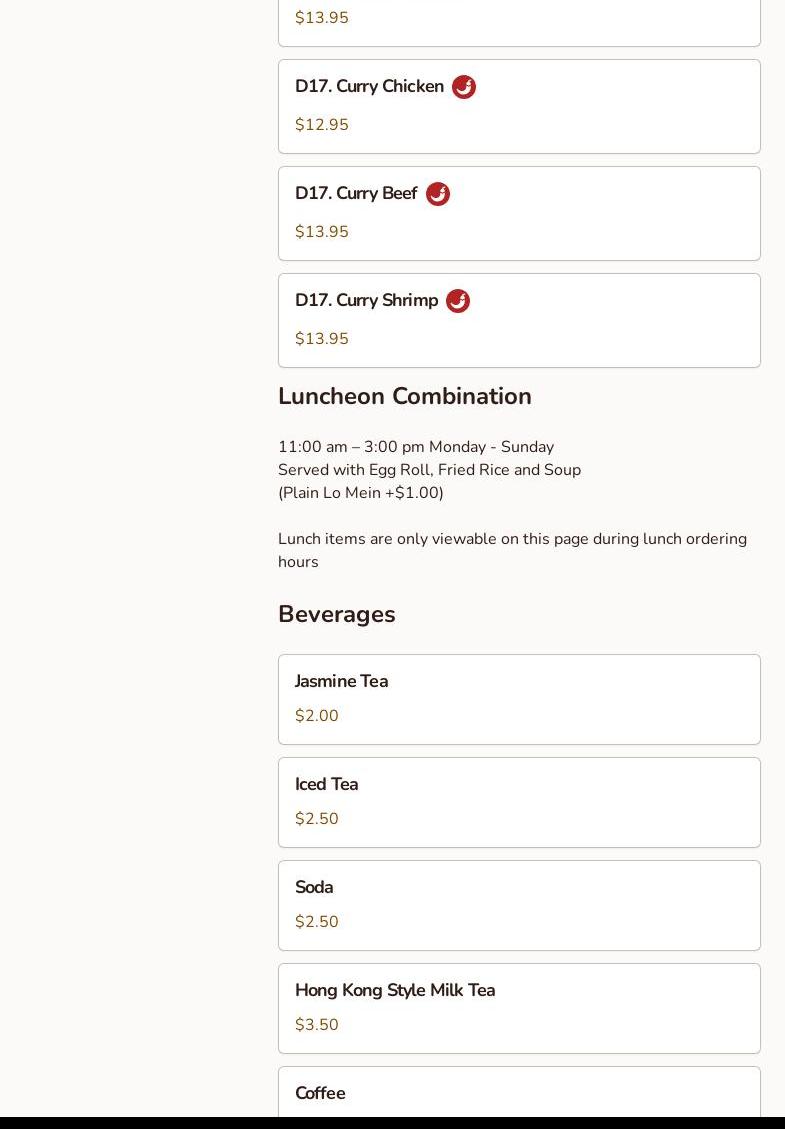
Task: Click the spicy icon beside Curry Shrimp
Action: (457, 301)
